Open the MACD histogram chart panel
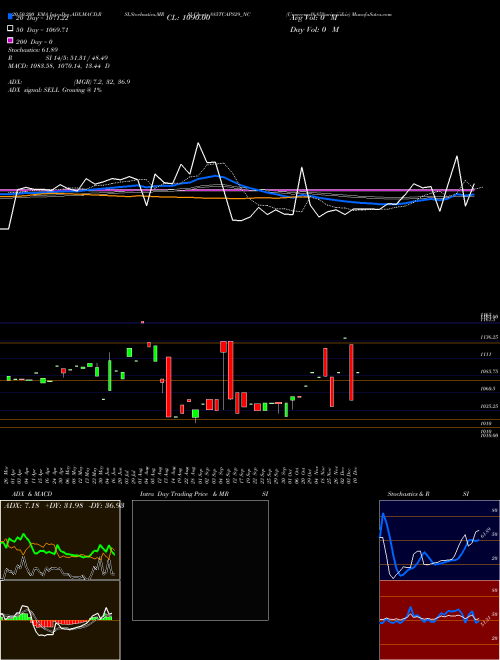Screen dimensions: 500x660 [60, 620]
